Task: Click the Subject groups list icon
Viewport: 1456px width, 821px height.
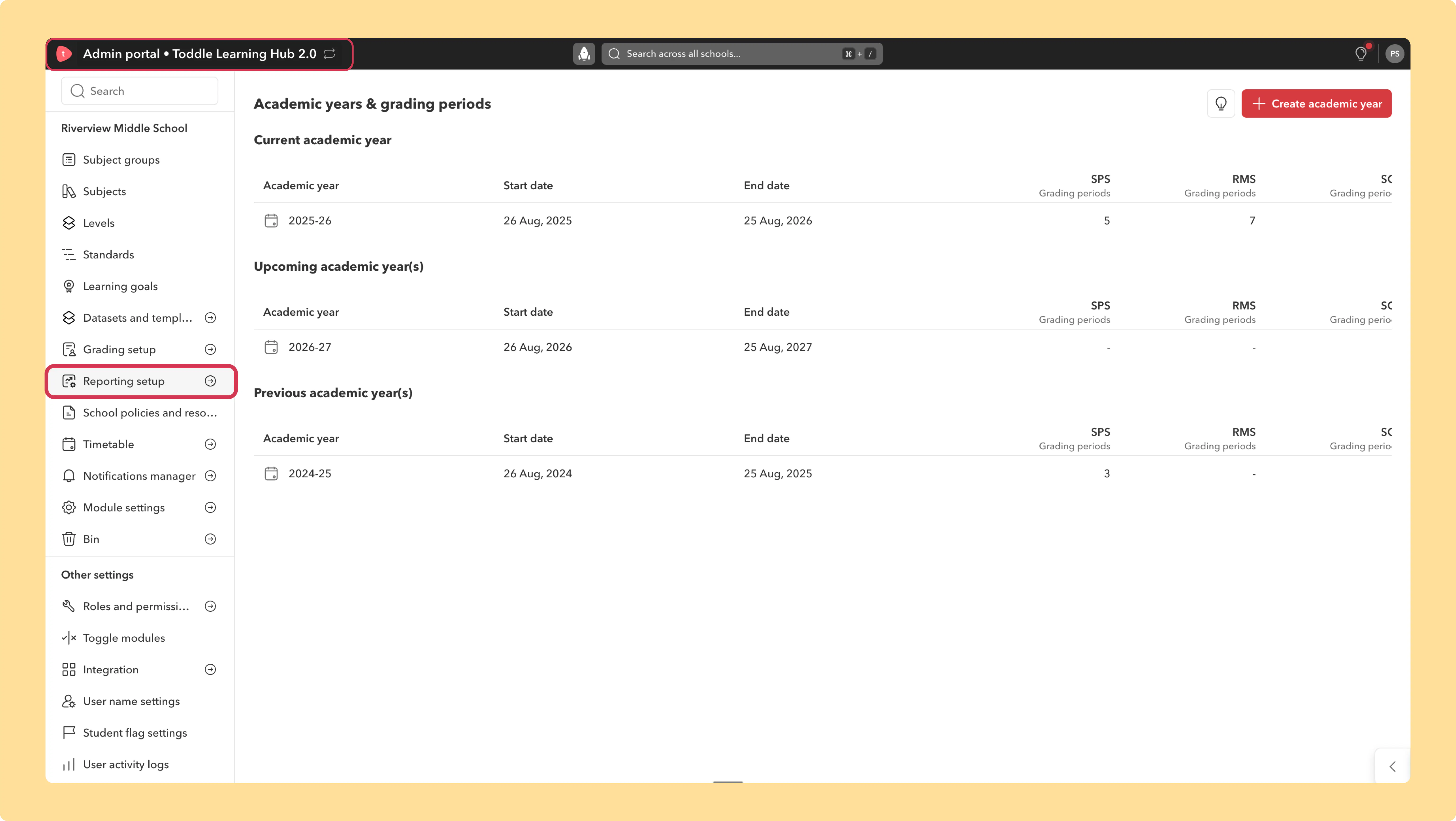Action: tap(69, 160)
